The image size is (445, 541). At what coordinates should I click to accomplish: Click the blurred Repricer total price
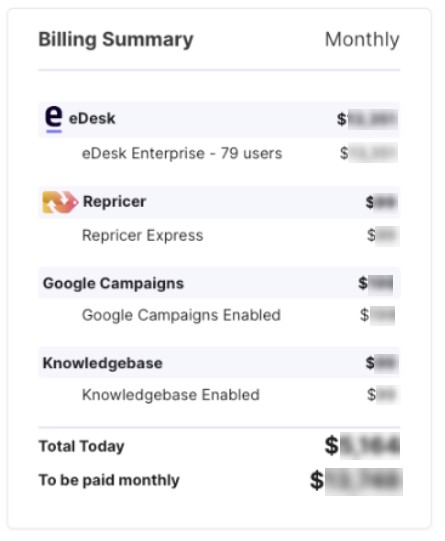coord(382,202)
